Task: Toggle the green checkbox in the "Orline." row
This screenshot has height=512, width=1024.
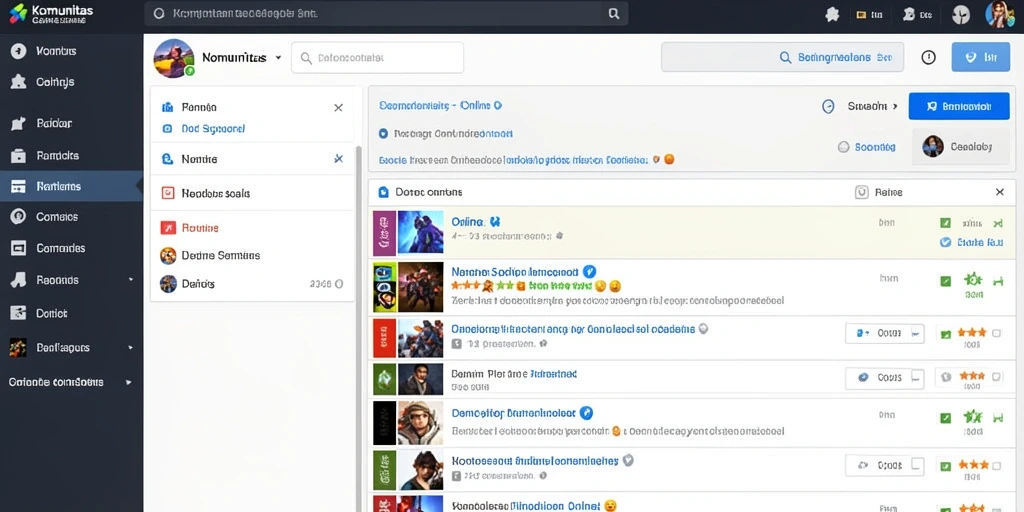Action: pos(945,223)
